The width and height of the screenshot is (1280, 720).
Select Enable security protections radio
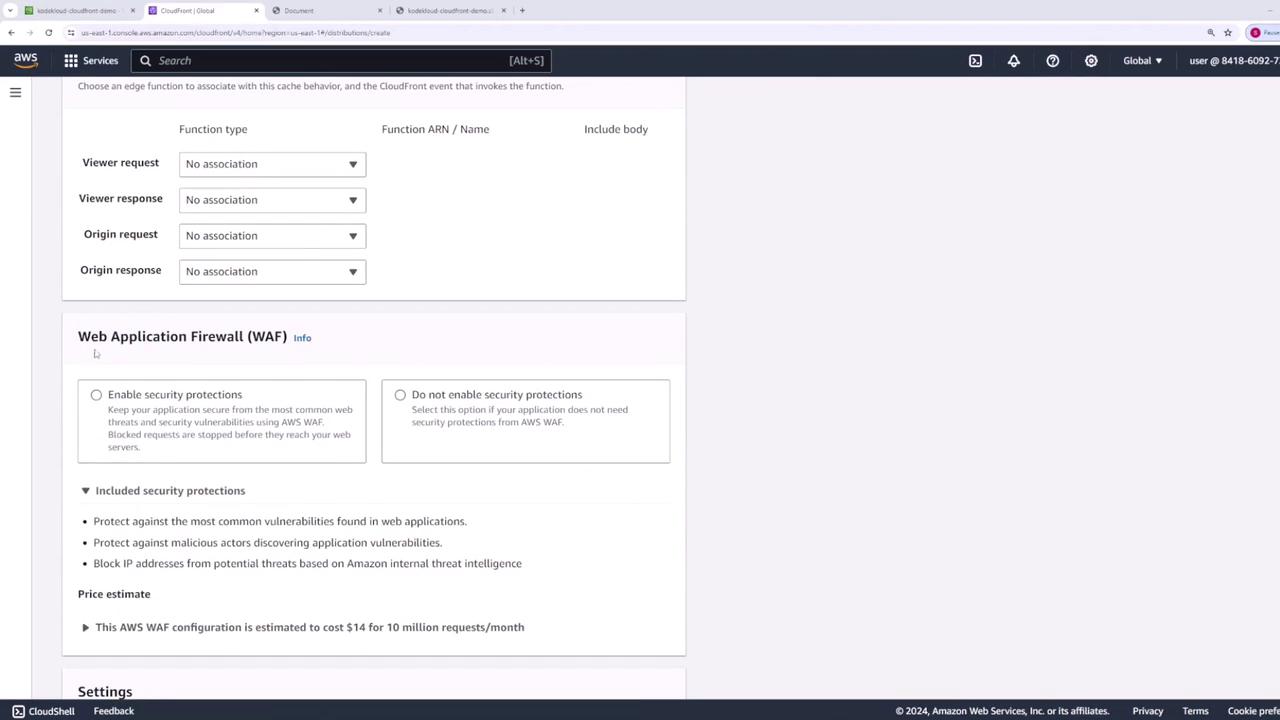point(96,395)
